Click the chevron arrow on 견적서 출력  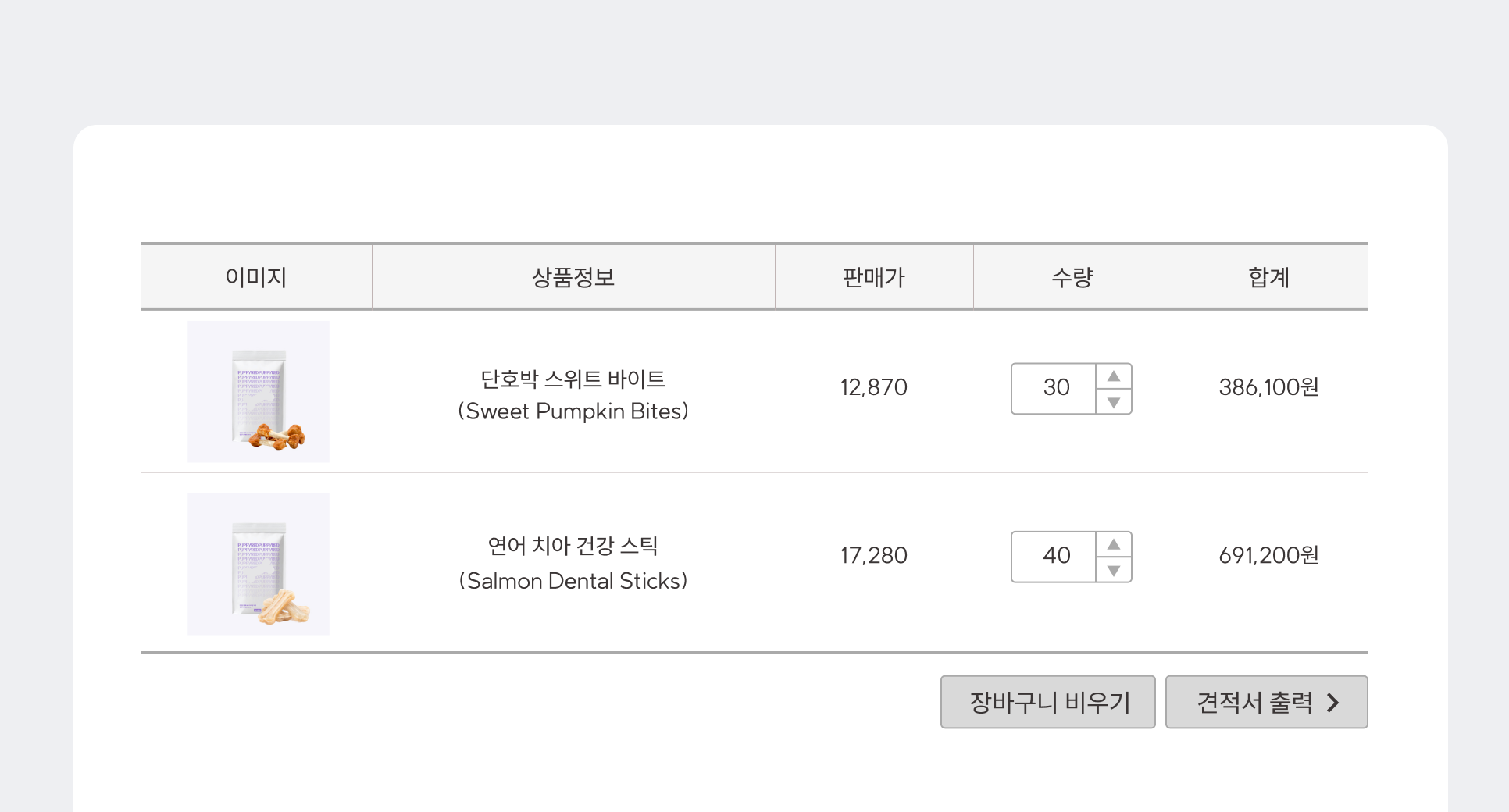point(1333,703)
